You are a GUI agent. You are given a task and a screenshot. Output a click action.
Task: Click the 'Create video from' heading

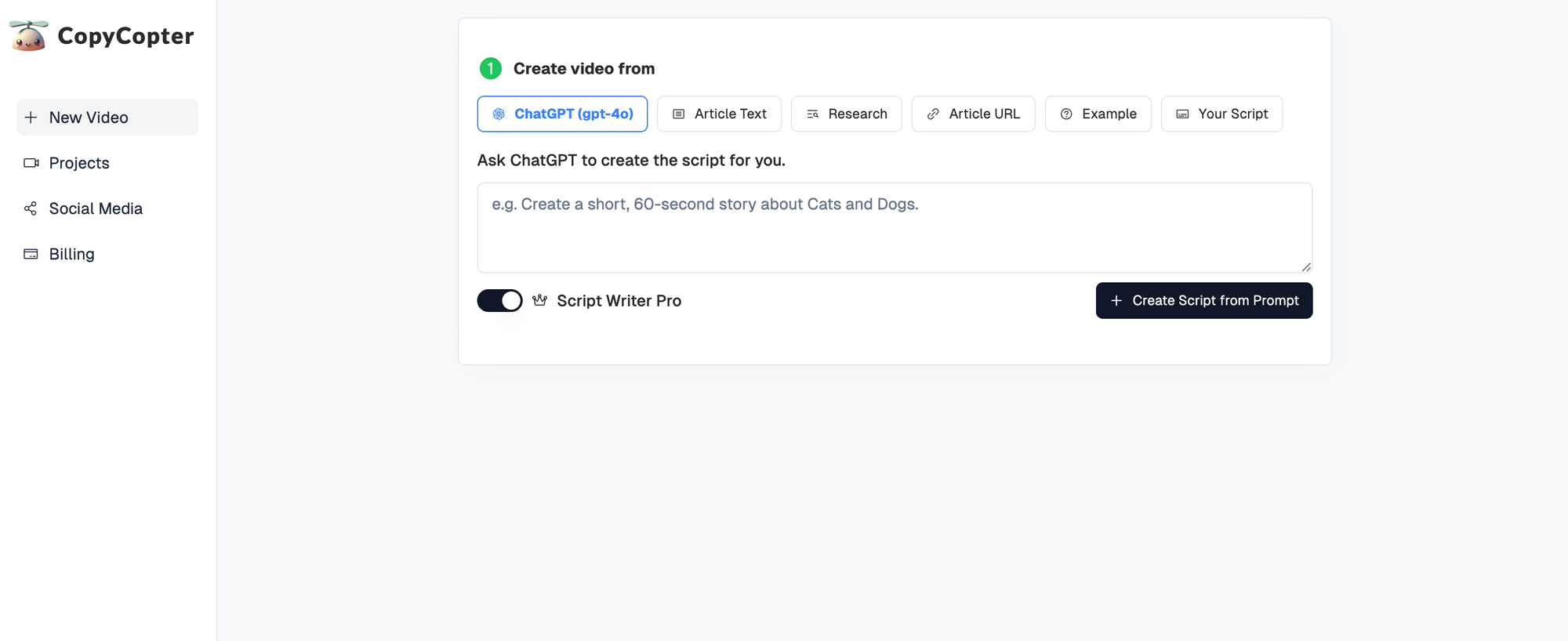[x=583, y=69]
